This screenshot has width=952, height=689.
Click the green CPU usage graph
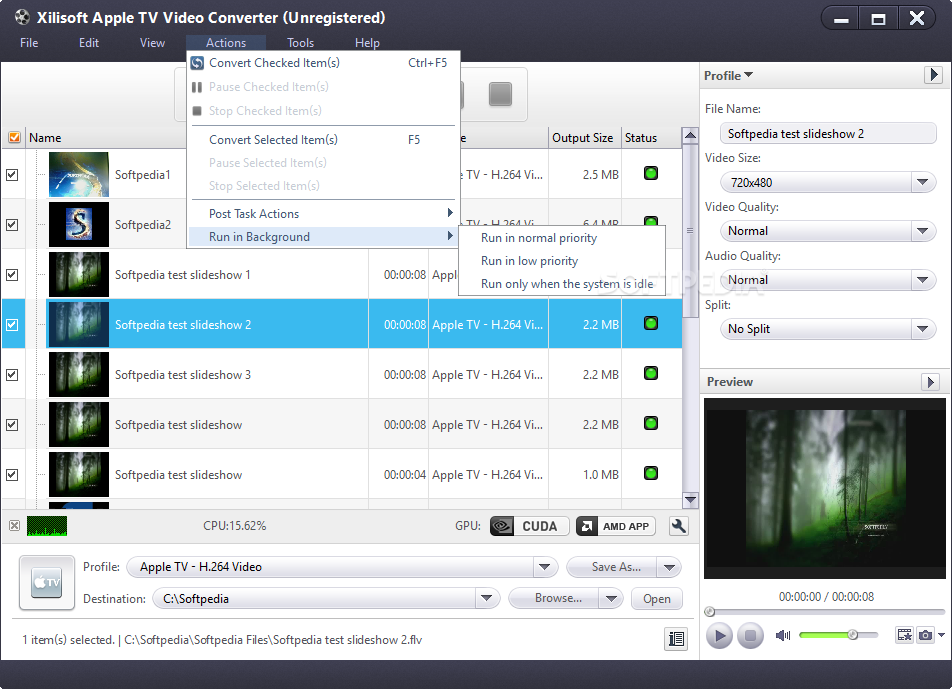(x=47, y=526)
